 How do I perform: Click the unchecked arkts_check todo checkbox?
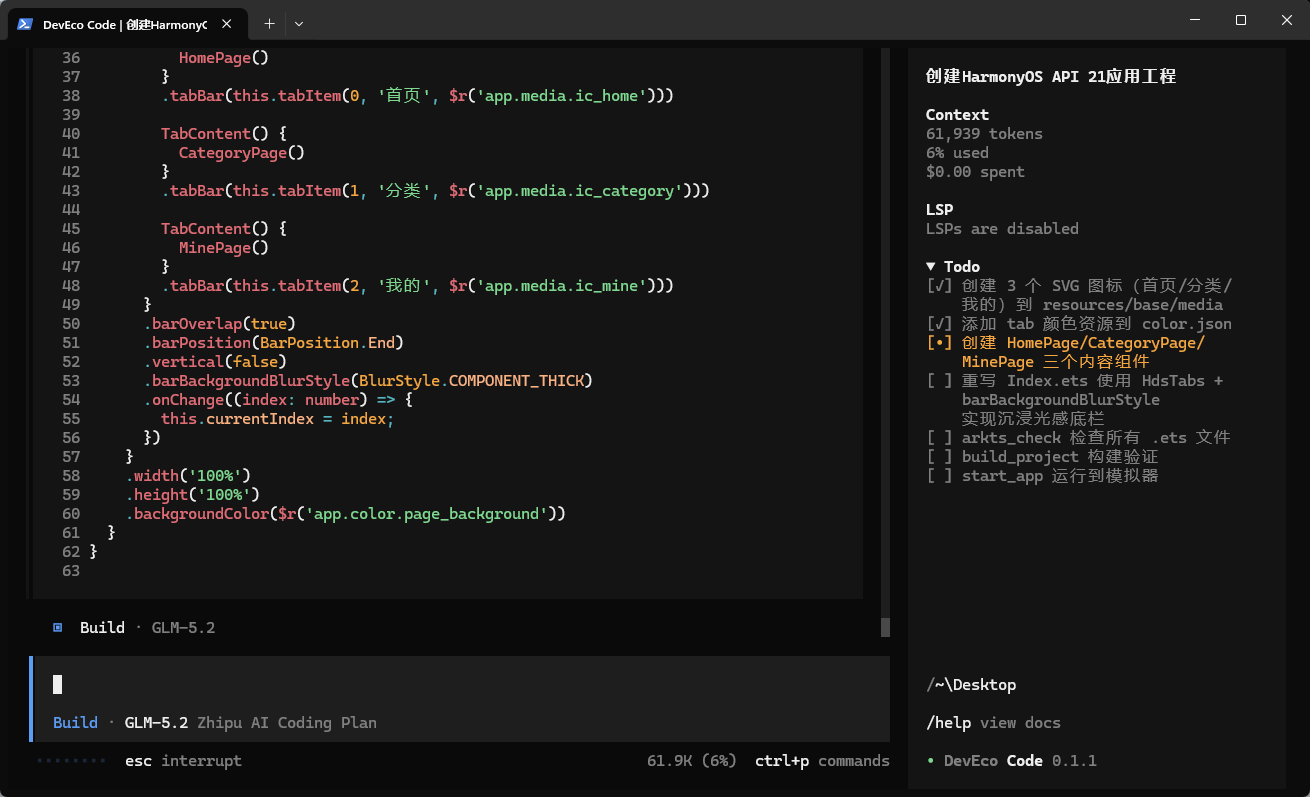coord(939,437)
